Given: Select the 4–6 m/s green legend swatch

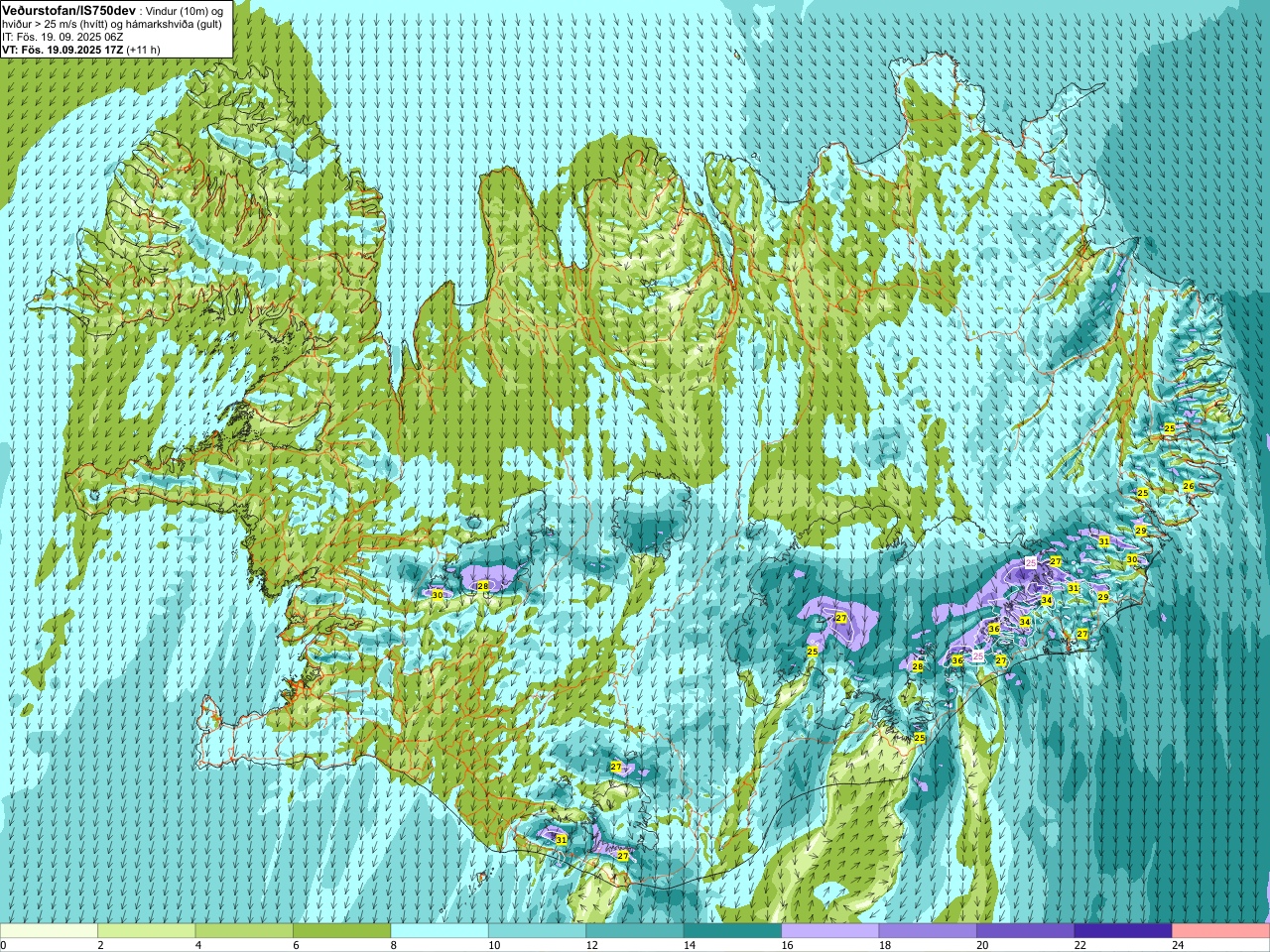Looking at the screenshot, I should (244, 931).
